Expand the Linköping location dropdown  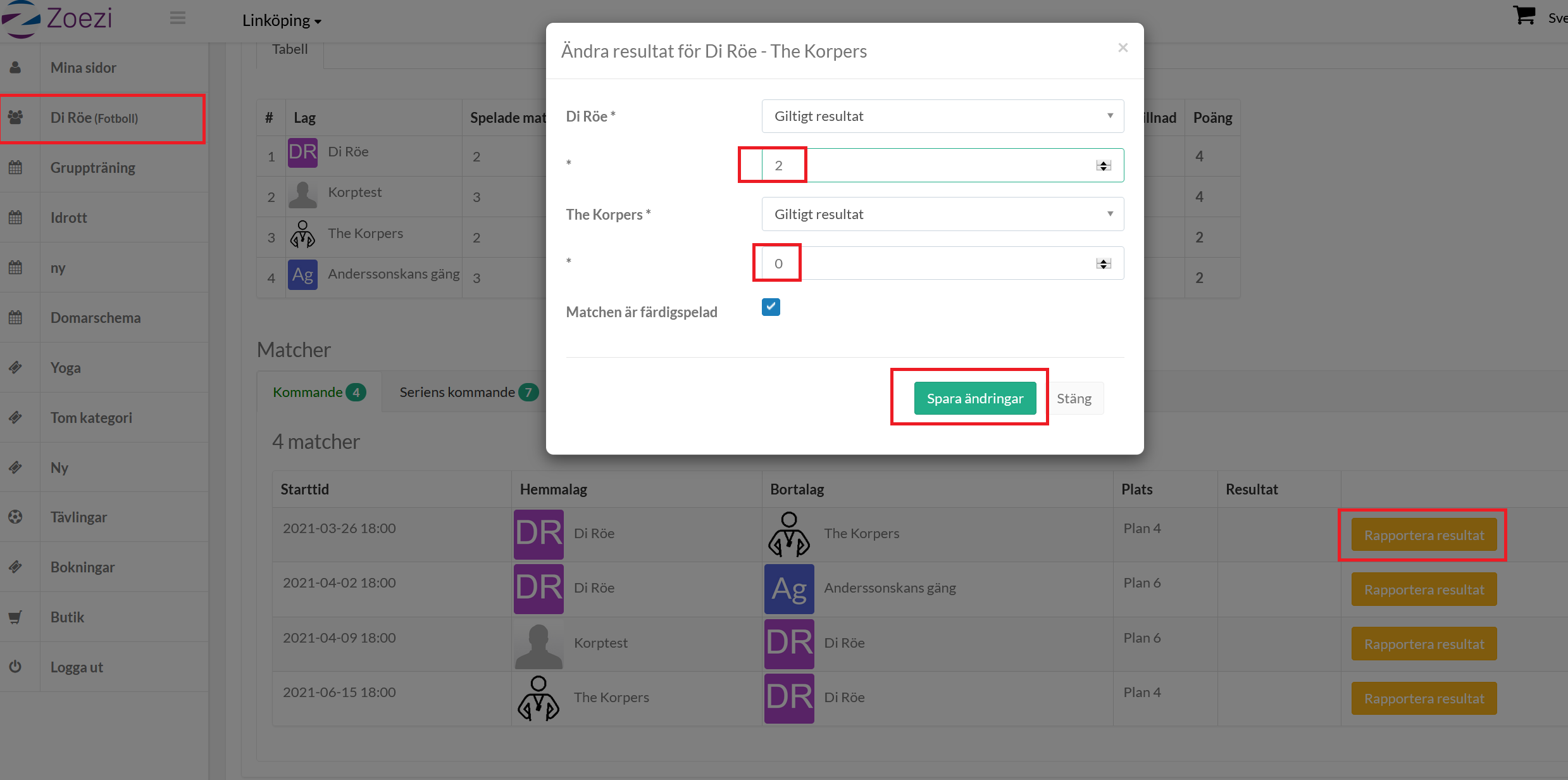[x=282, y=21]
